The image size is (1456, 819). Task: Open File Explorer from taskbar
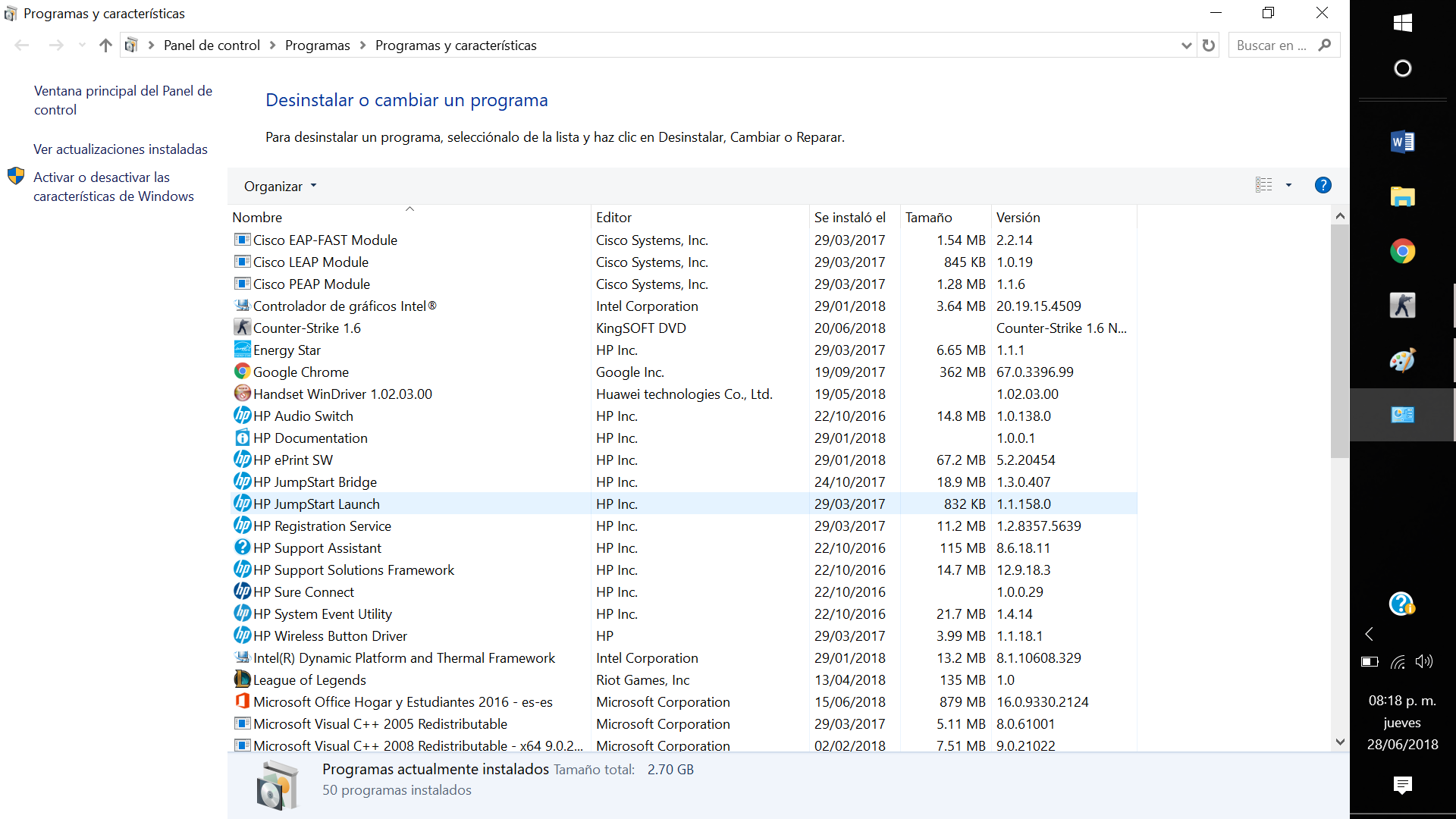(1402, 196)
